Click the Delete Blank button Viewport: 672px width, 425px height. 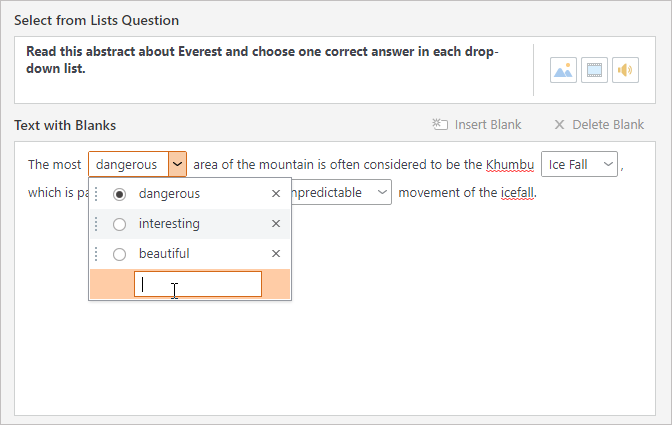599,125
